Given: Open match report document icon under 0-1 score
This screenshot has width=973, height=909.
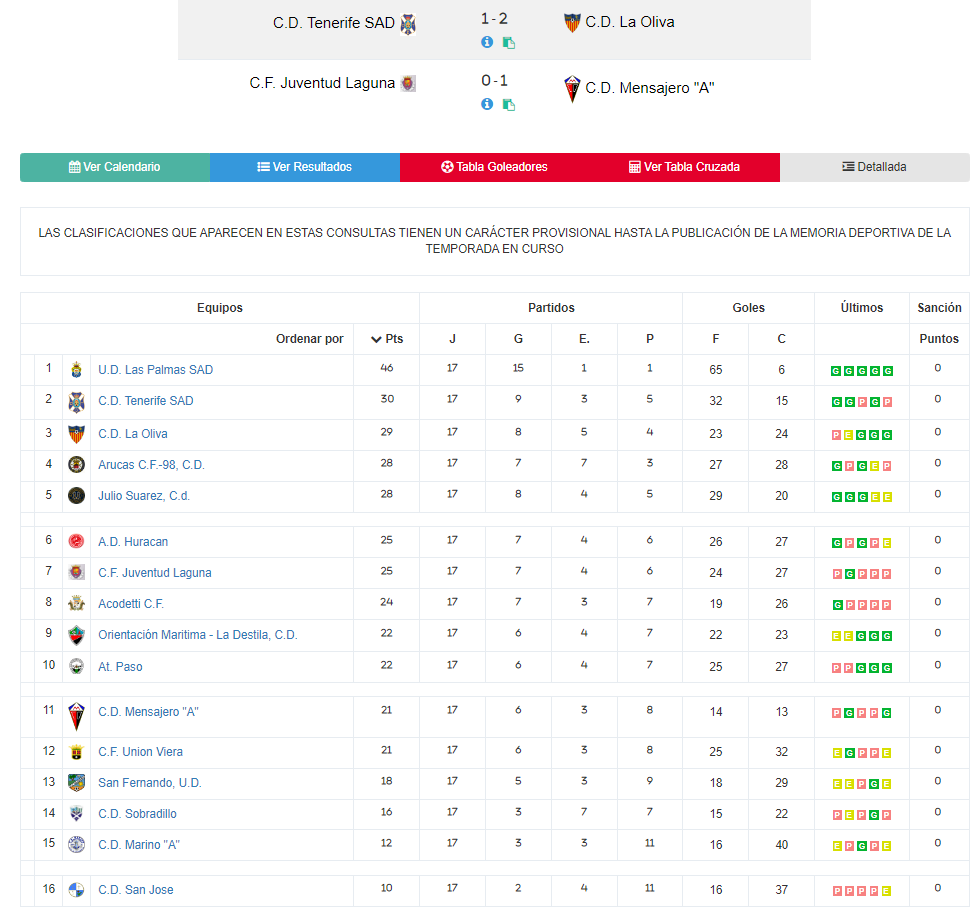Looking at the screenshot, I should click(509, 105).
